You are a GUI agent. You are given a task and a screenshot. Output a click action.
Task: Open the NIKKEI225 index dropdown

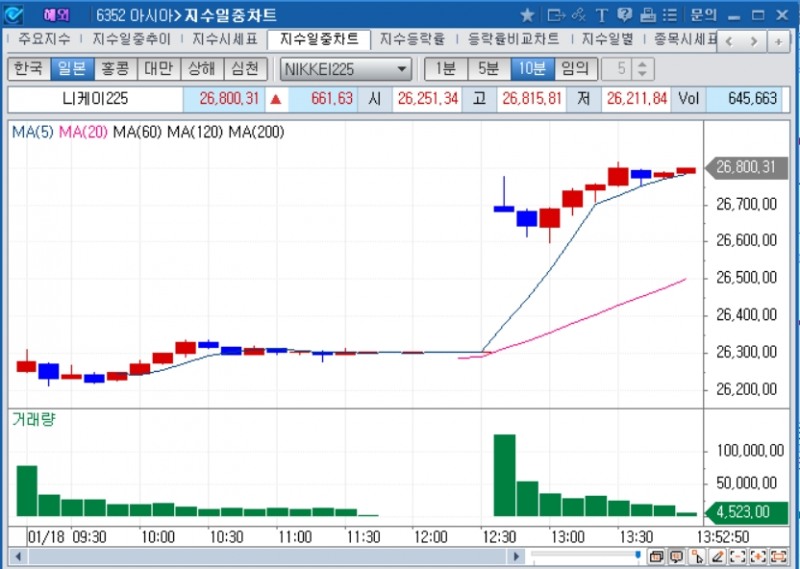click(345, 69)
